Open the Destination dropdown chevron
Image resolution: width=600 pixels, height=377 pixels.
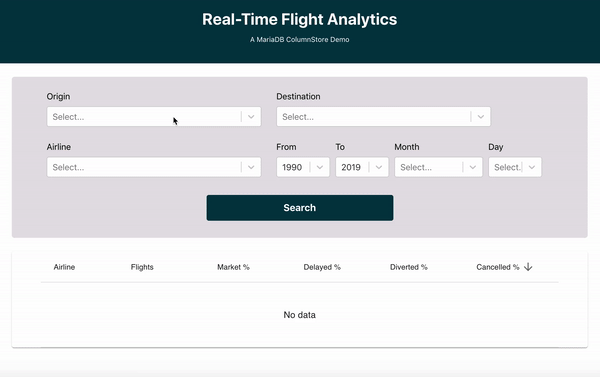(481, 117)
